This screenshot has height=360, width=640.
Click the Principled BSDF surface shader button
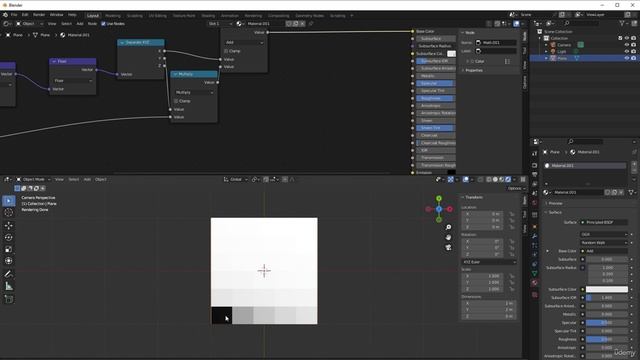click(604, 222)
